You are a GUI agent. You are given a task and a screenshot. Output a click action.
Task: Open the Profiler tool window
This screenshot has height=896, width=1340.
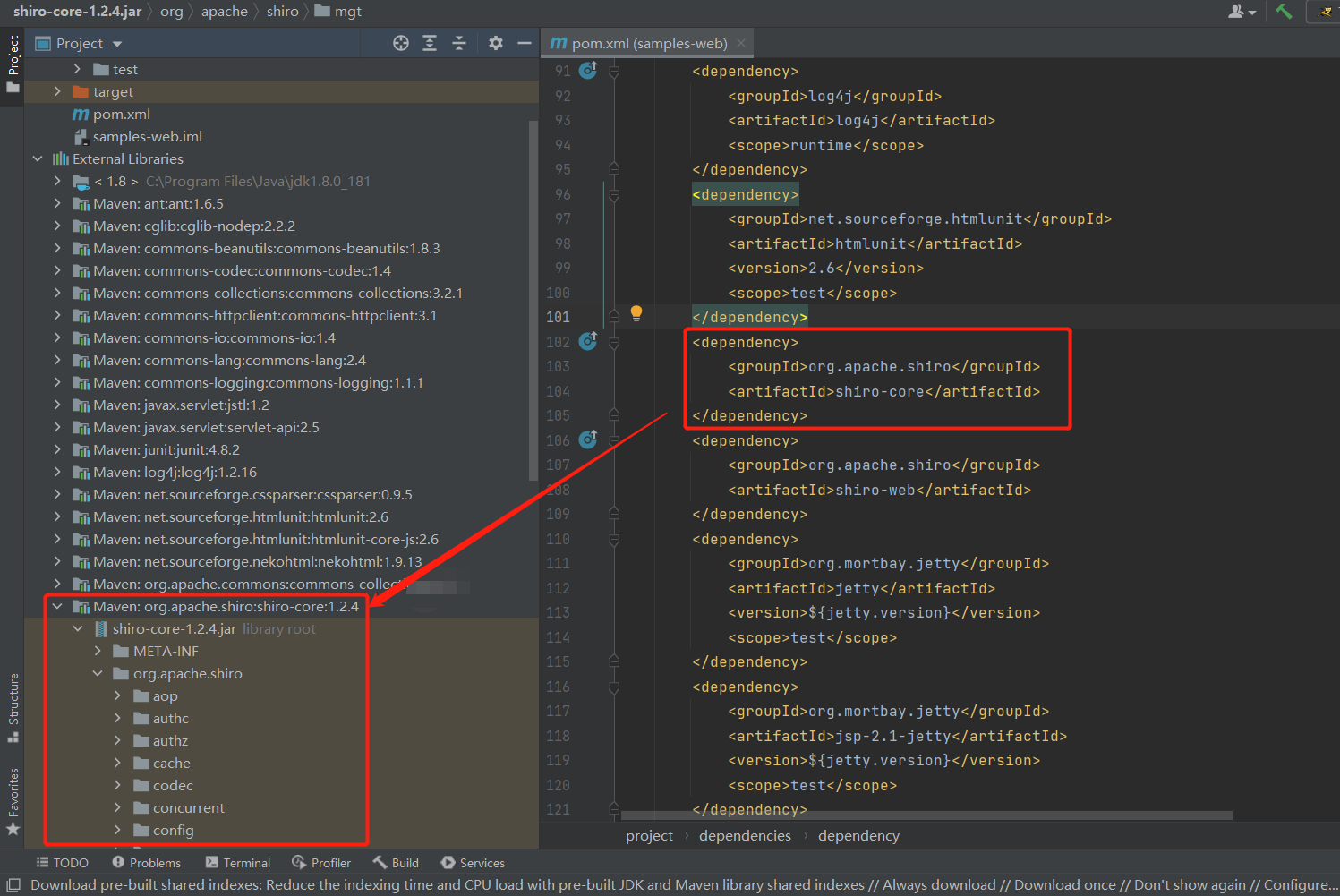[321, 863]
